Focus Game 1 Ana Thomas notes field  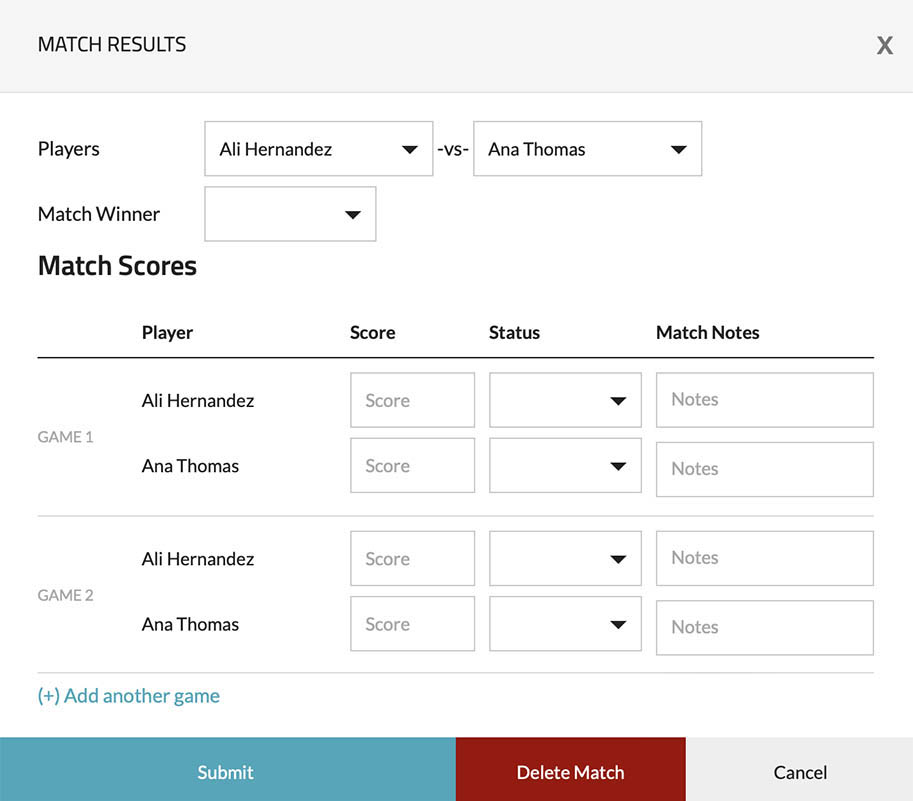pyautogui.click(x=764, y=469)
